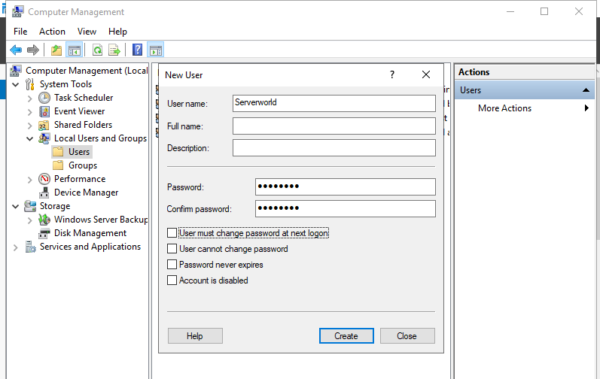The height and width of the screenshot is (379, 600).
Task: Click the Shared Folders icon
Action: [44, 125]
